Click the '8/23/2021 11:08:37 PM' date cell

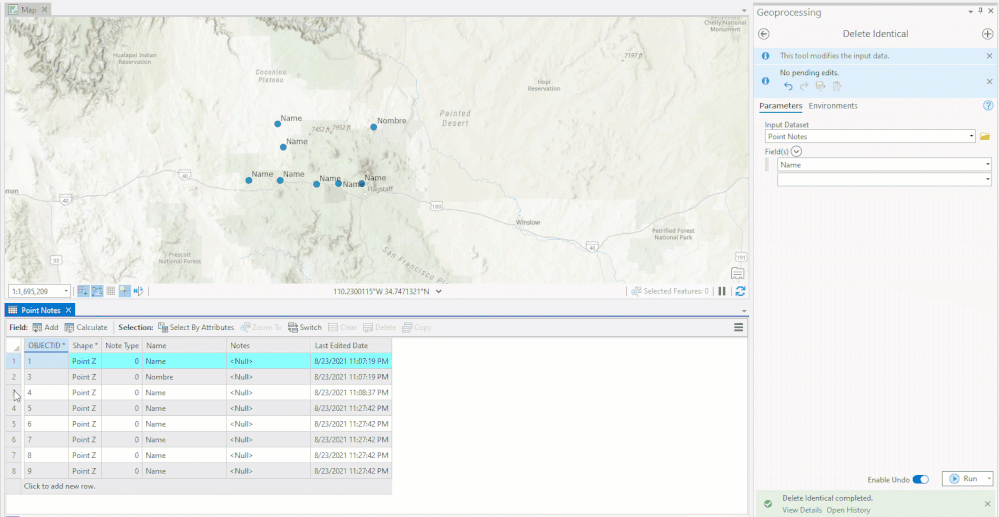pyautogui.click(x=351, y=393)
